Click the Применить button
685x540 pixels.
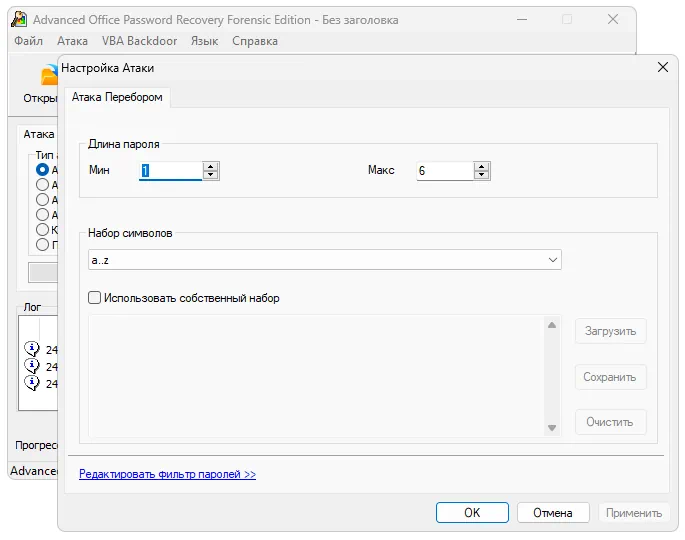(x=634, y=512)
